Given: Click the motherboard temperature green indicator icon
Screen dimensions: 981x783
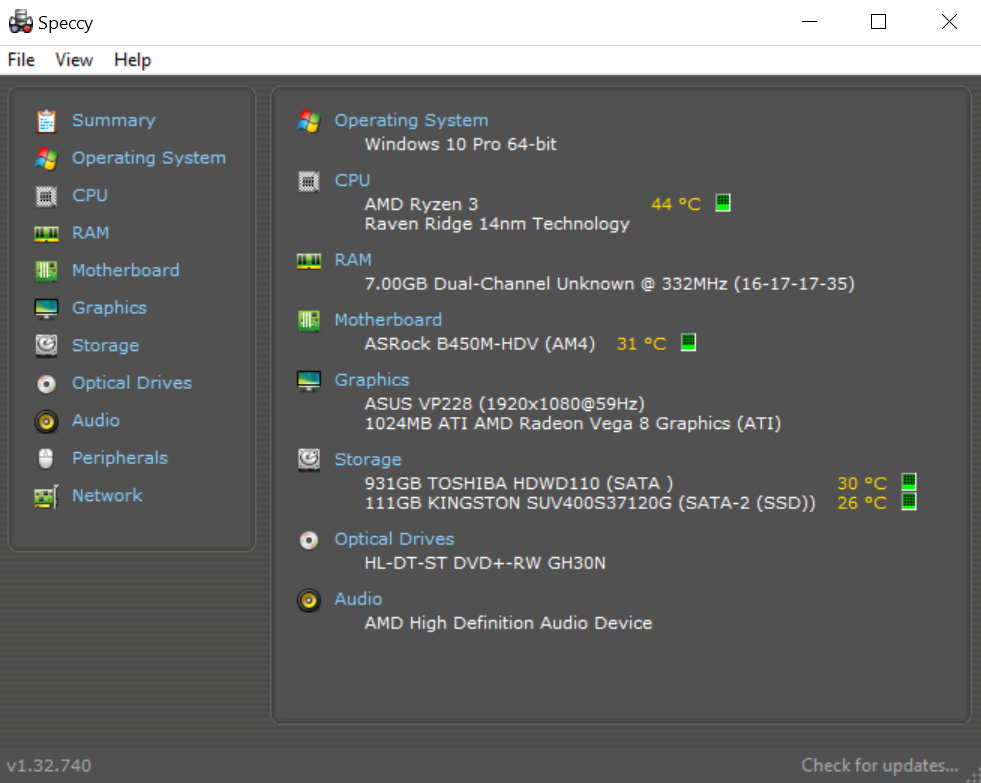Looking at the screenshot, I should pyautogui.click(x=688, y=342).
